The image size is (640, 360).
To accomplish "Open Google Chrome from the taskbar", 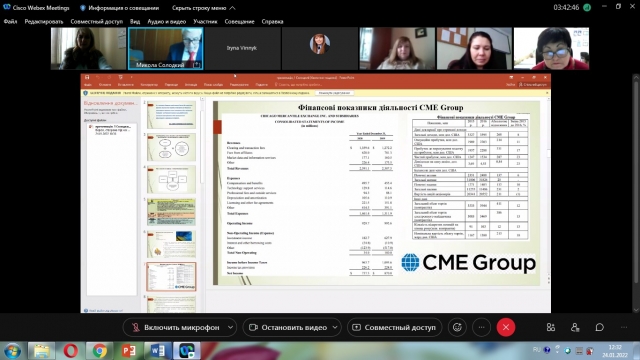I will tap(100, 351).
